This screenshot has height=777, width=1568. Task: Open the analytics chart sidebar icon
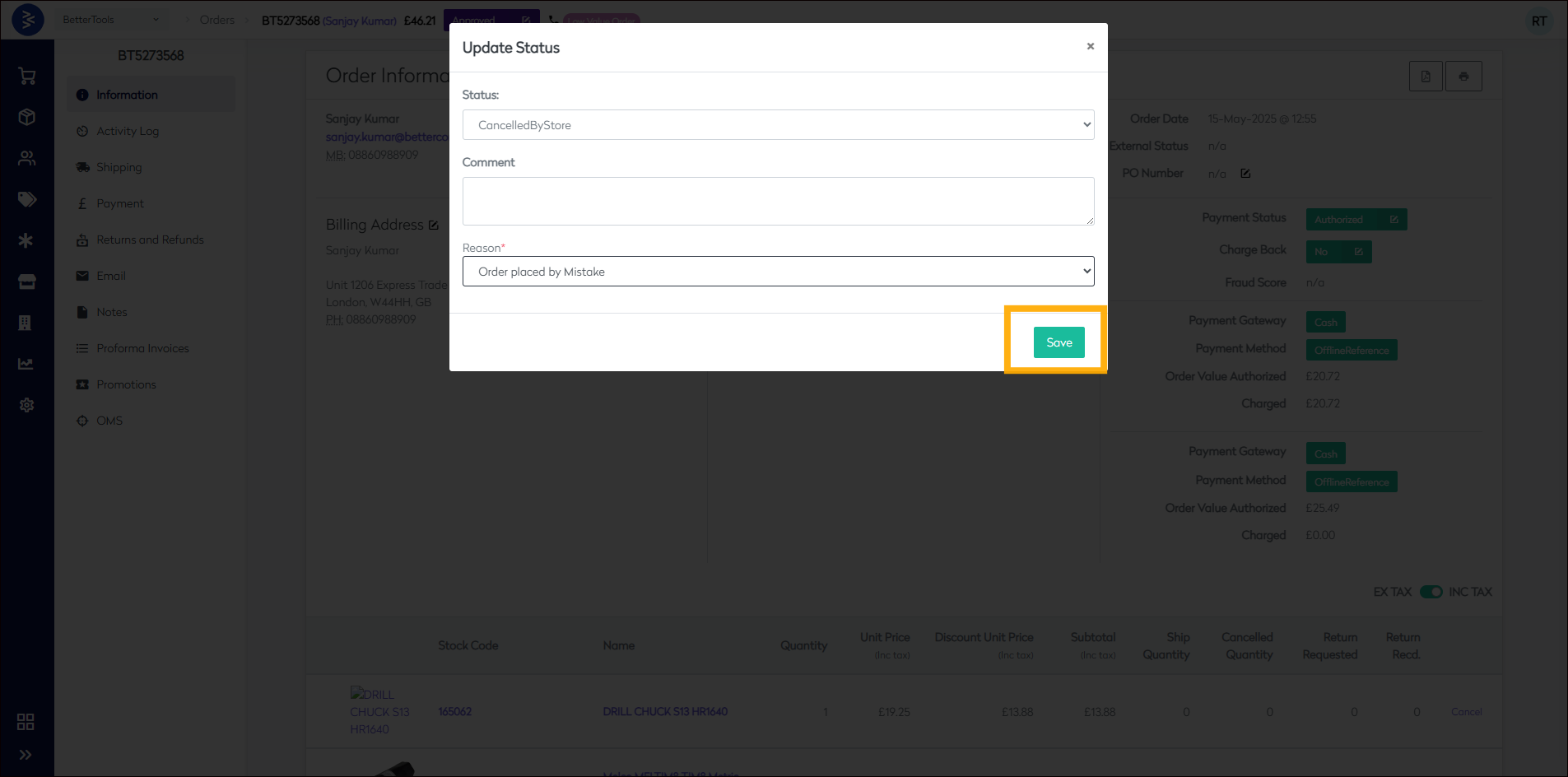[x=26, y=364]
